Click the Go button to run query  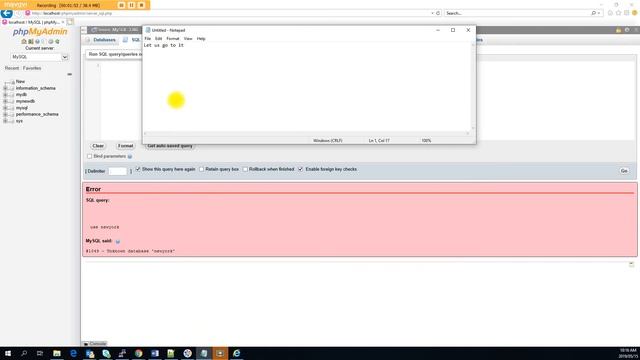[x=624, y=171]
